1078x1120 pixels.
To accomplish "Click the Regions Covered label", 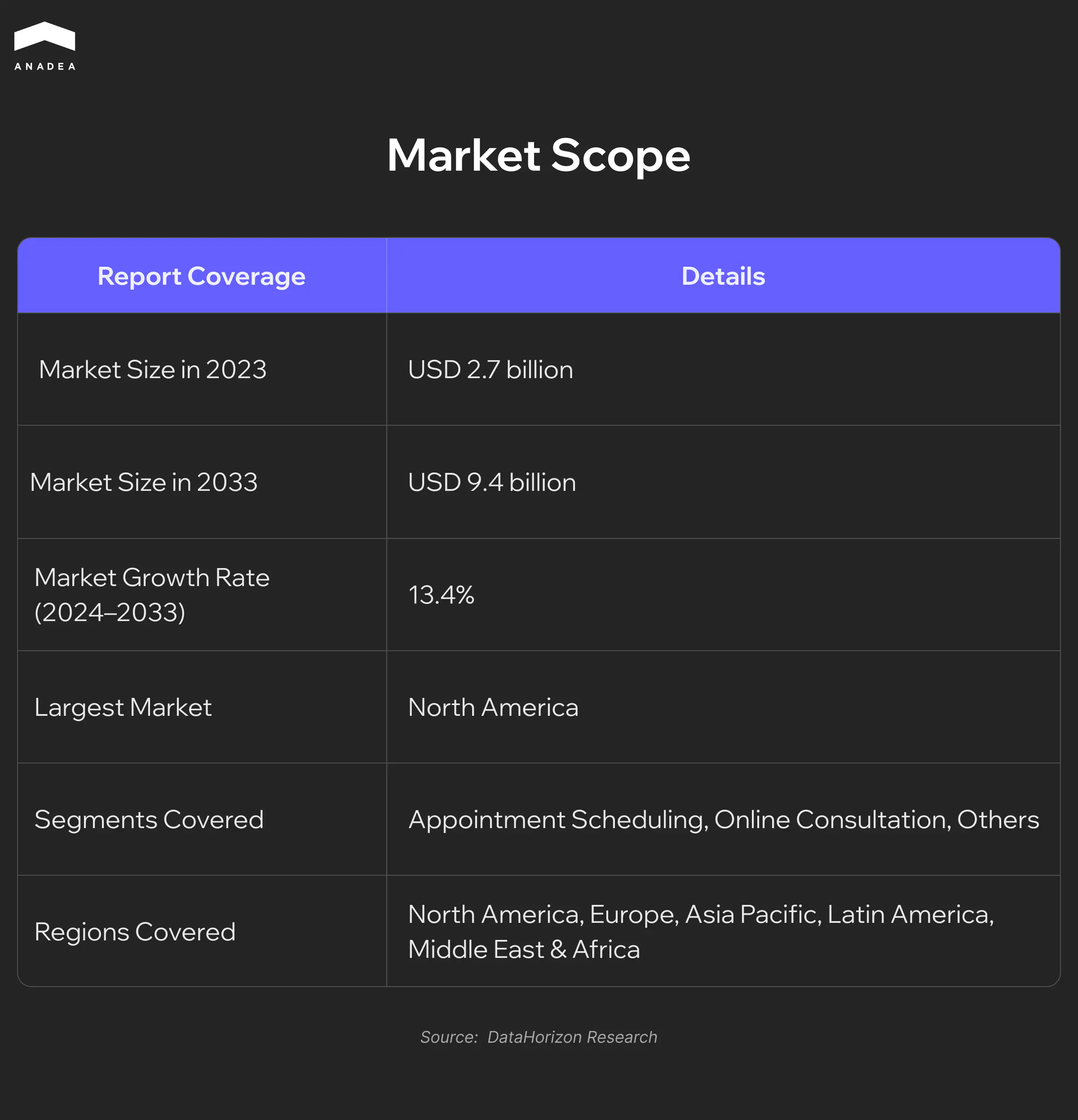I will pos(135,932).
